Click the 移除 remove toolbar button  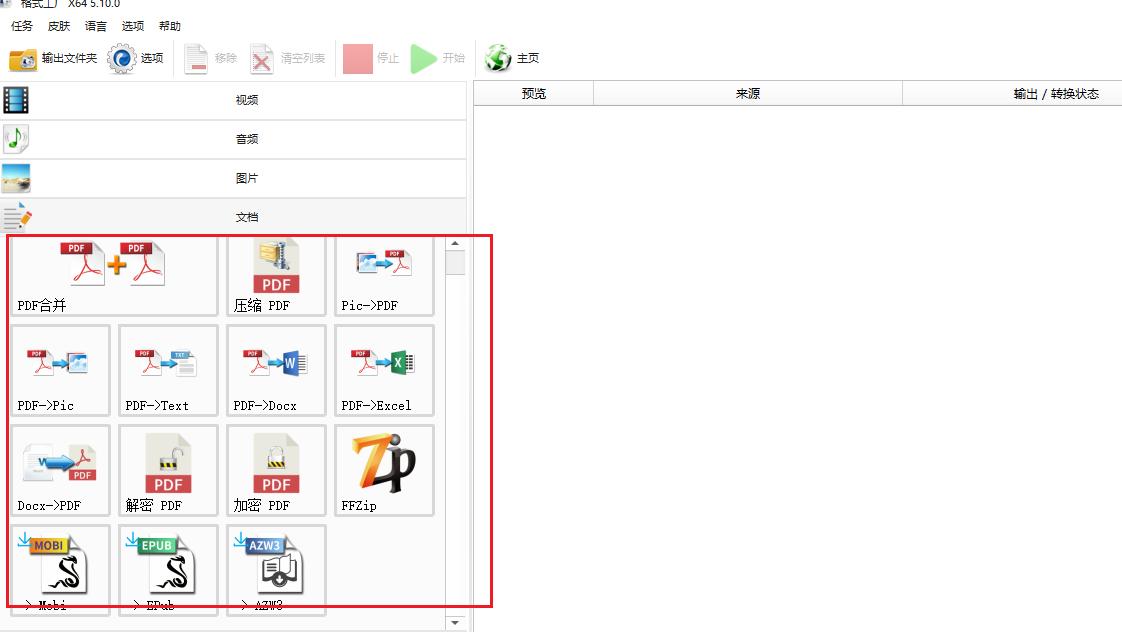[x=210, y=59]
